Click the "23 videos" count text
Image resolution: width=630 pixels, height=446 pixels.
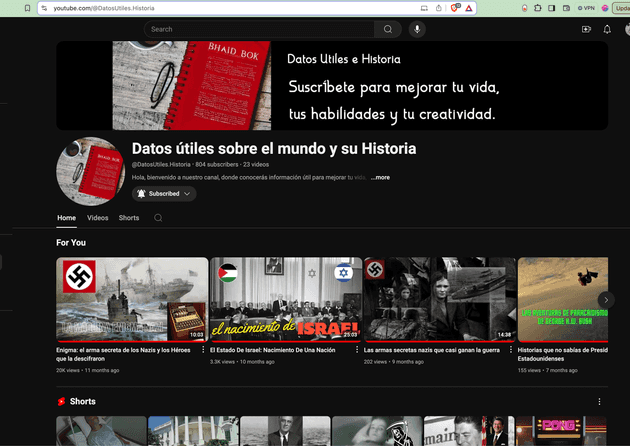click(256, 164)
